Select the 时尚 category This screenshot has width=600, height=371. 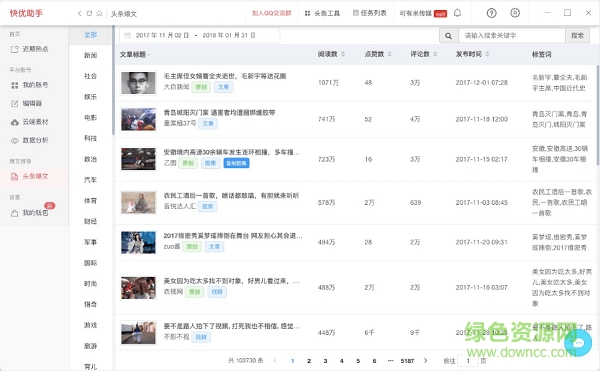91,284
